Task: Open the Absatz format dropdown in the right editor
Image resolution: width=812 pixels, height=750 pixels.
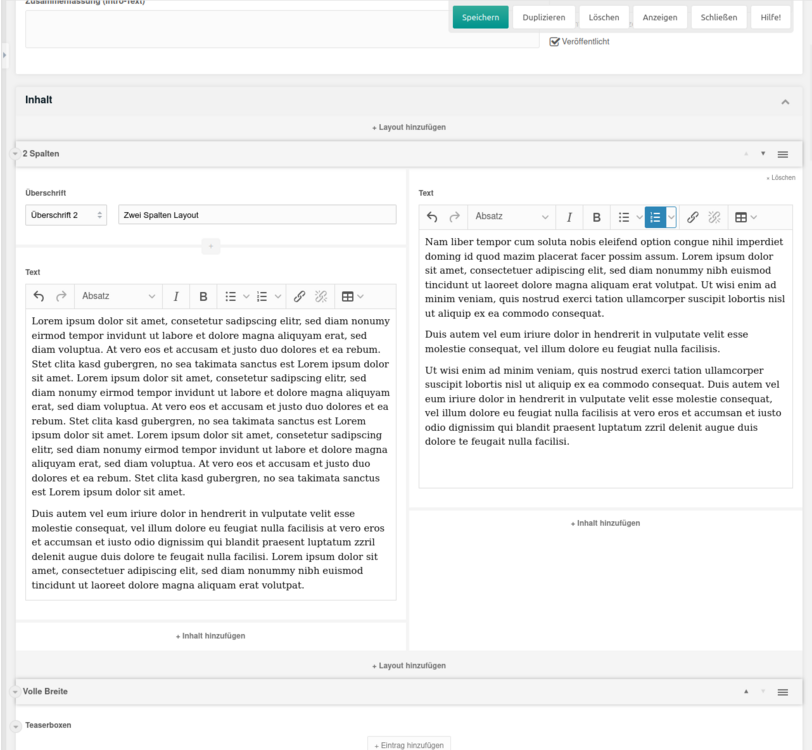Action: pyautogui.click(x=512, y=217)
